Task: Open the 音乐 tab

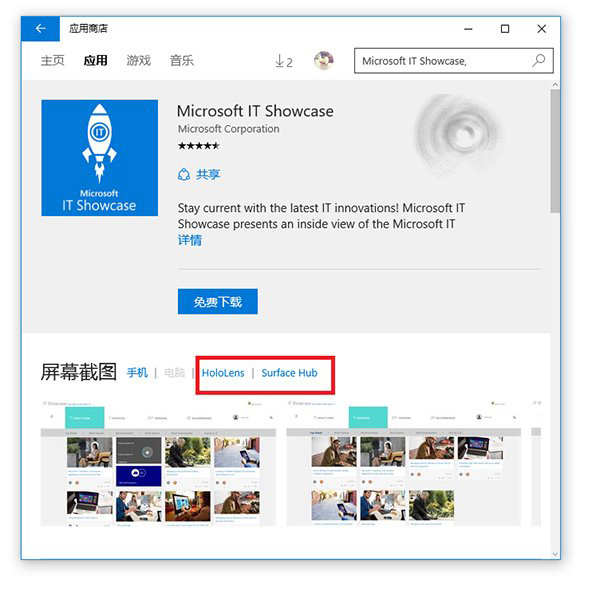Action: click(182, 60)
